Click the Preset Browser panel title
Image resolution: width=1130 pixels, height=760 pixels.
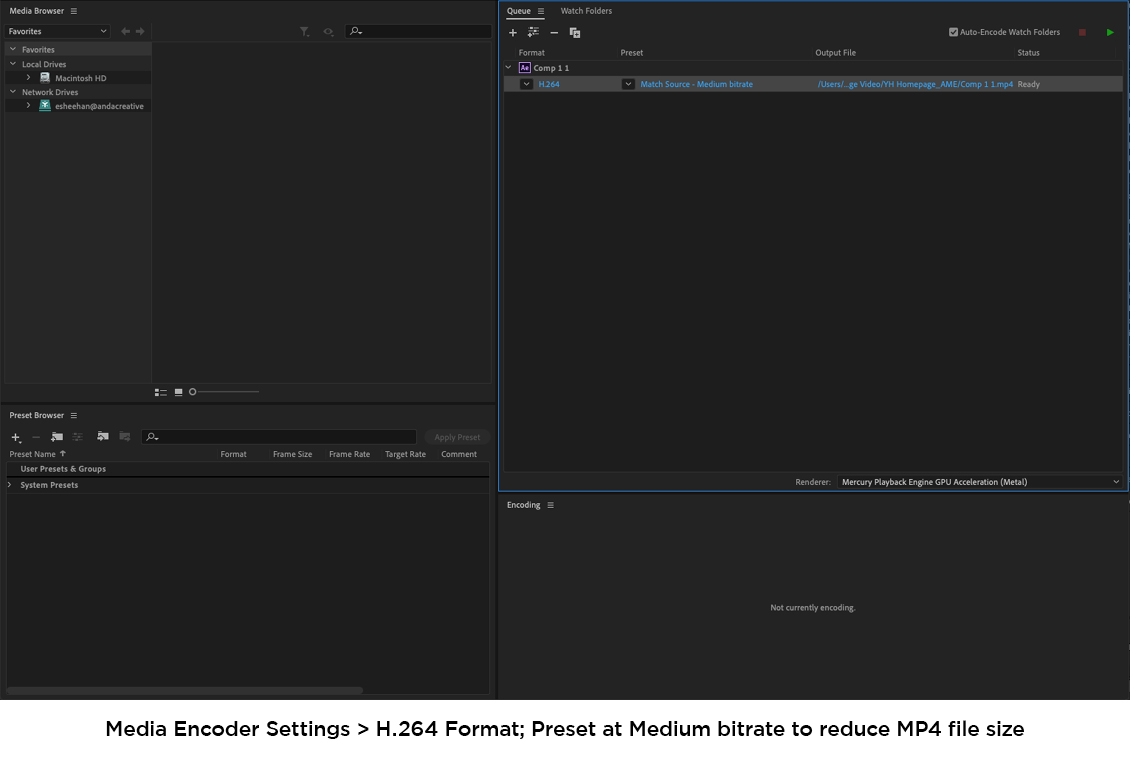tap(36, 416)
